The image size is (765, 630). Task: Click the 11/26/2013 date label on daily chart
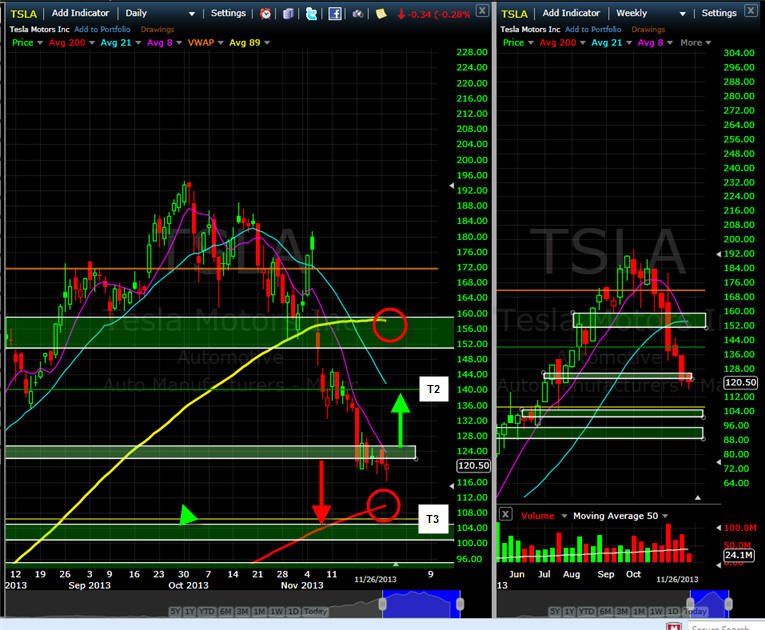point(375,579)
